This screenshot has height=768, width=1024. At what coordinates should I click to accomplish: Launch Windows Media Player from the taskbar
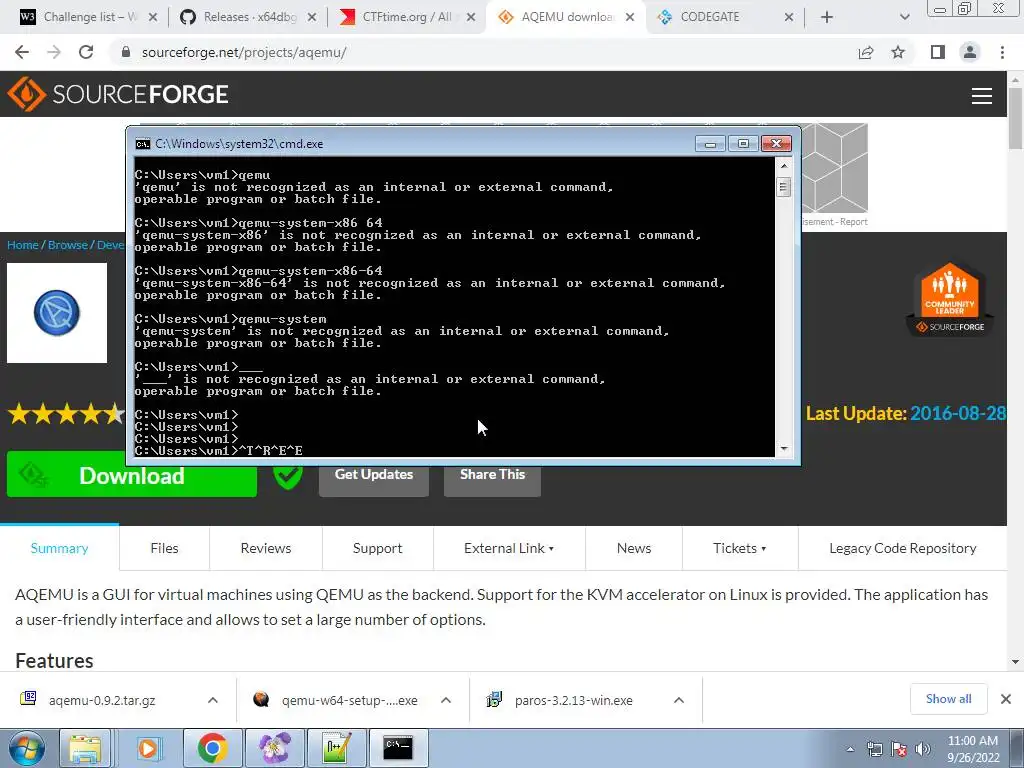pyautogui.click(x=148, y=748)
